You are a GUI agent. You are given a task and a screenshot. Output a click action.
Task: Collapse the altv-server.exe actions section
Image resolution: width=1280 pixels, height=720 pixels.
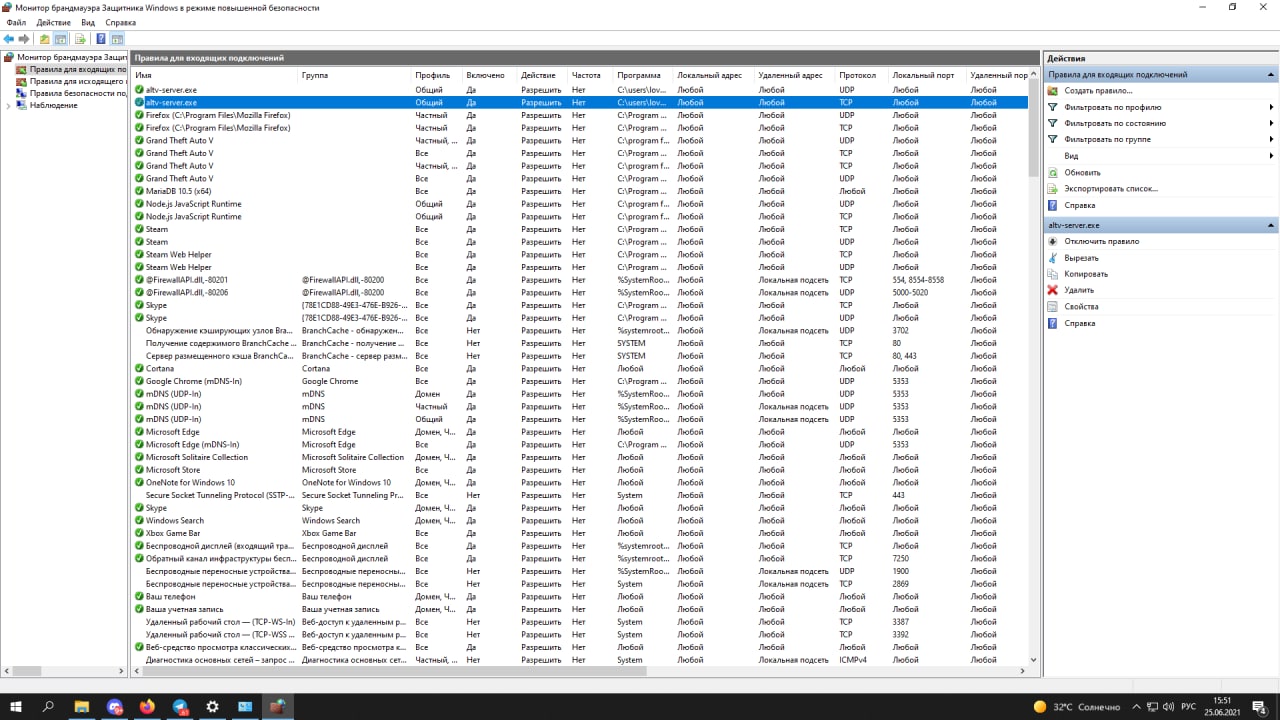pyautogui.click(x=1271, y=226)
